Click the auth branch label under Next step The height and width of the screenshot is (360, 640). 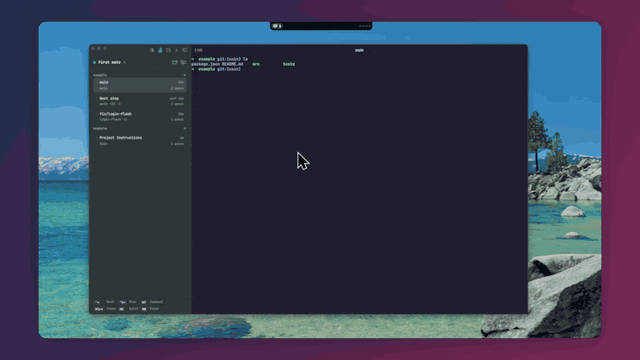103,104
